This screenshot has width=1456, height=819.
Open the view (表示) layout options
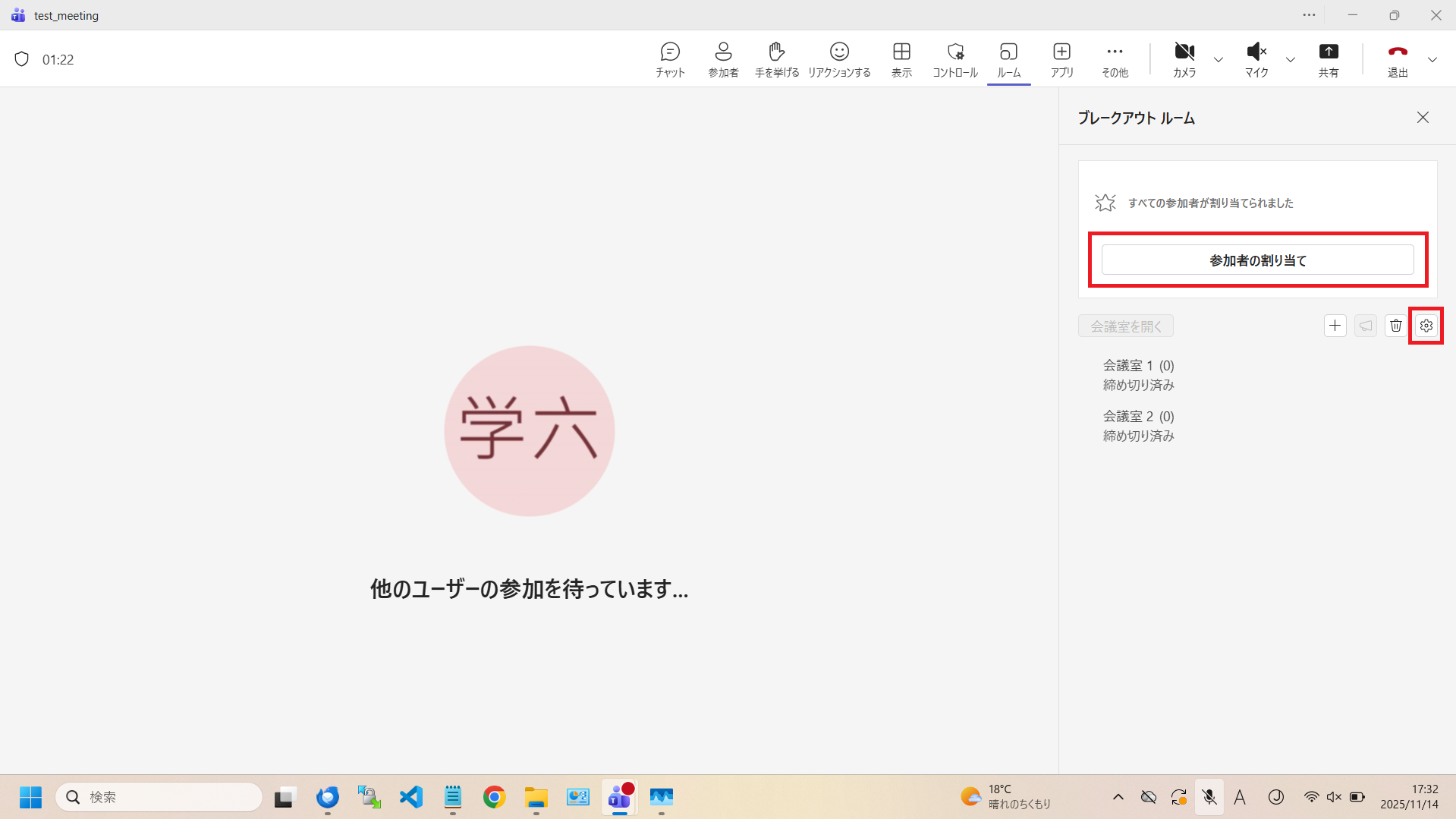tap(901, 59)
